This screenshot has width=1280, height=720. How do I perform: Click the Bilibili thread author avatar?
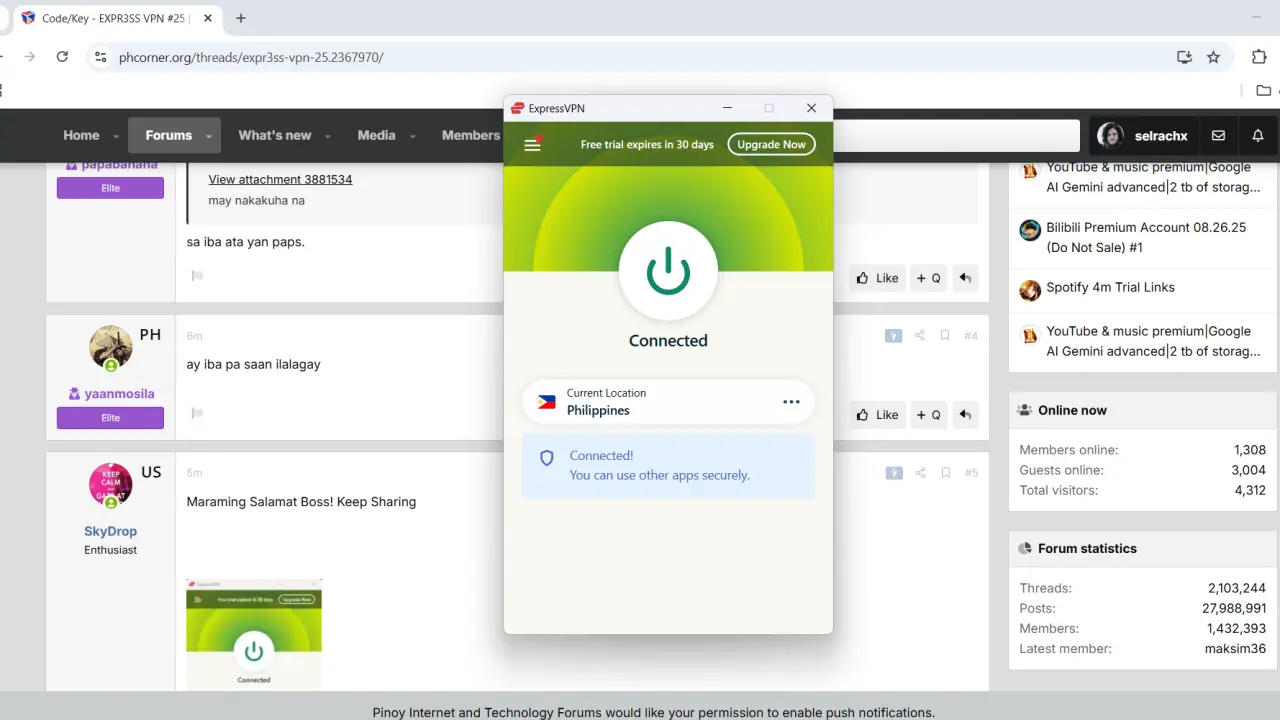pyautogui.click(x=1030, y=231)
